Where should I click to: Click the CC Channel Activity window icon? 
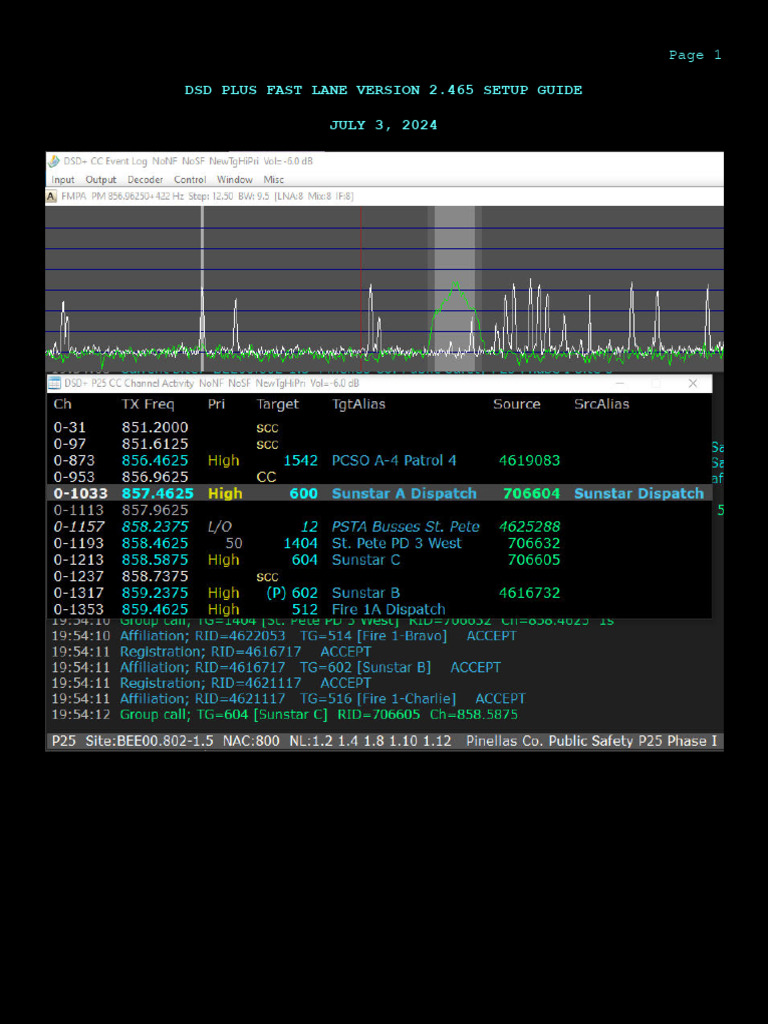pyautogui.click(x=54, y=383)
